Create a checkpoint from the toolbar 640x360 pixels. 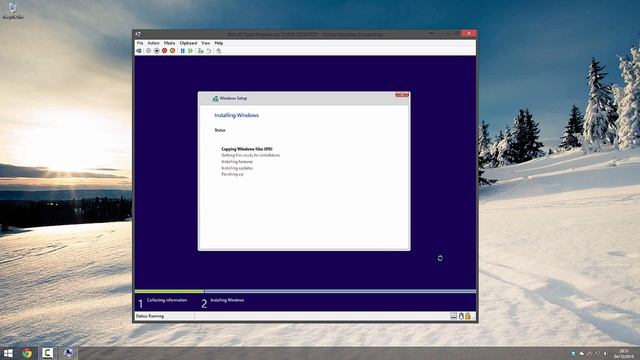(x=200, y=51)
